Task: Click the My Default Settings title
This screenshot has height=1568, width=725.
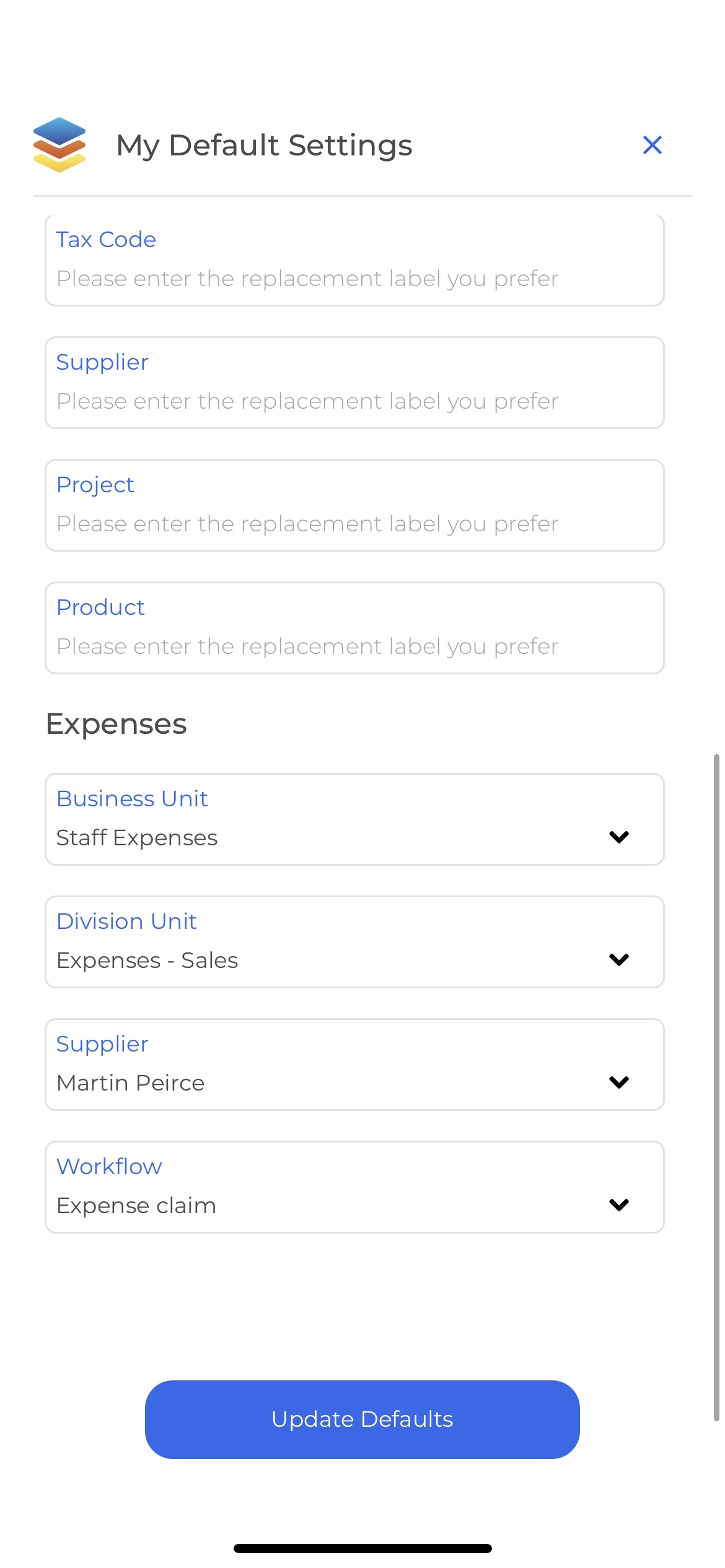Action: point(265,146)
